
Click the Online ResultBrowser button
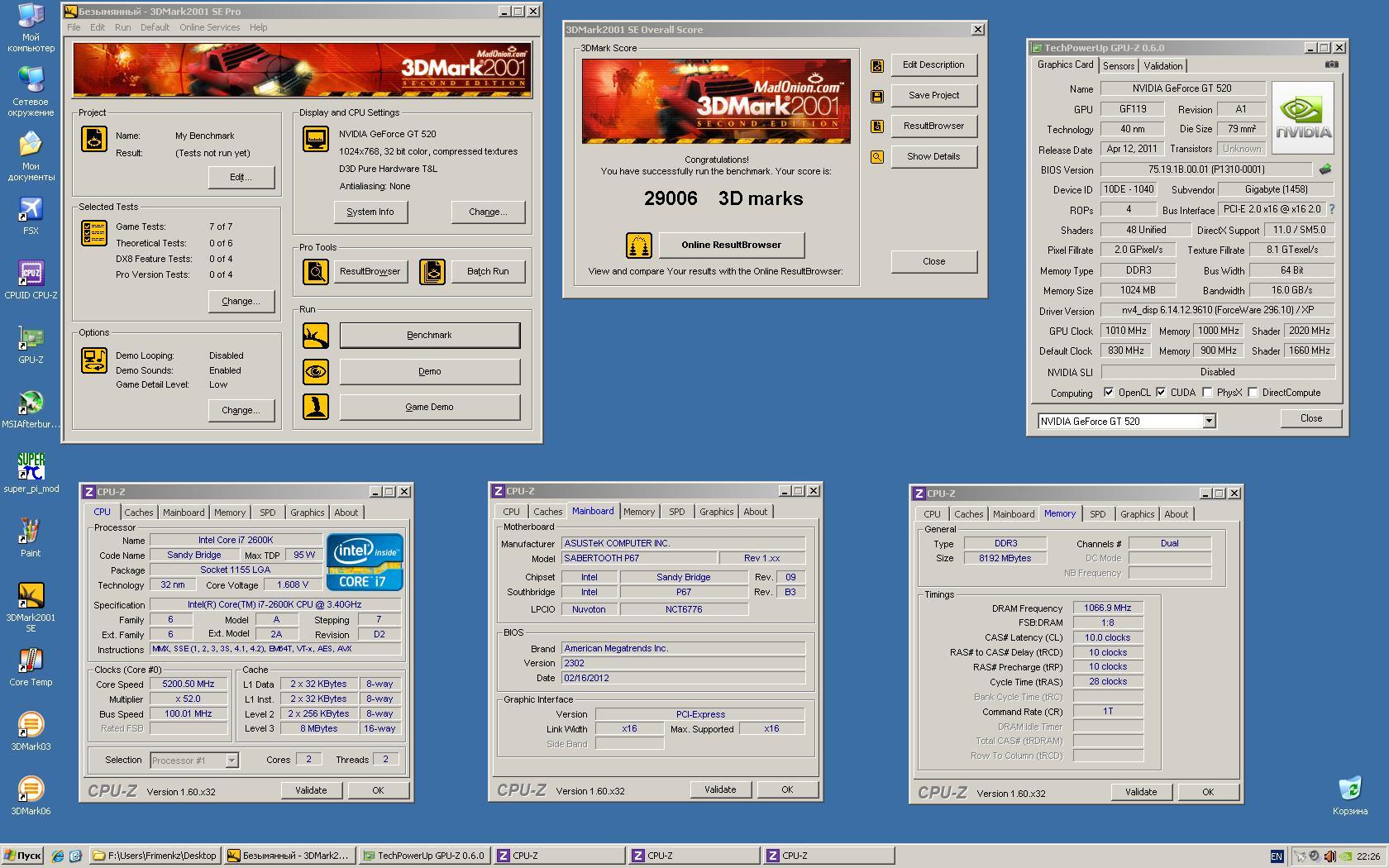[x=731, y=245]
